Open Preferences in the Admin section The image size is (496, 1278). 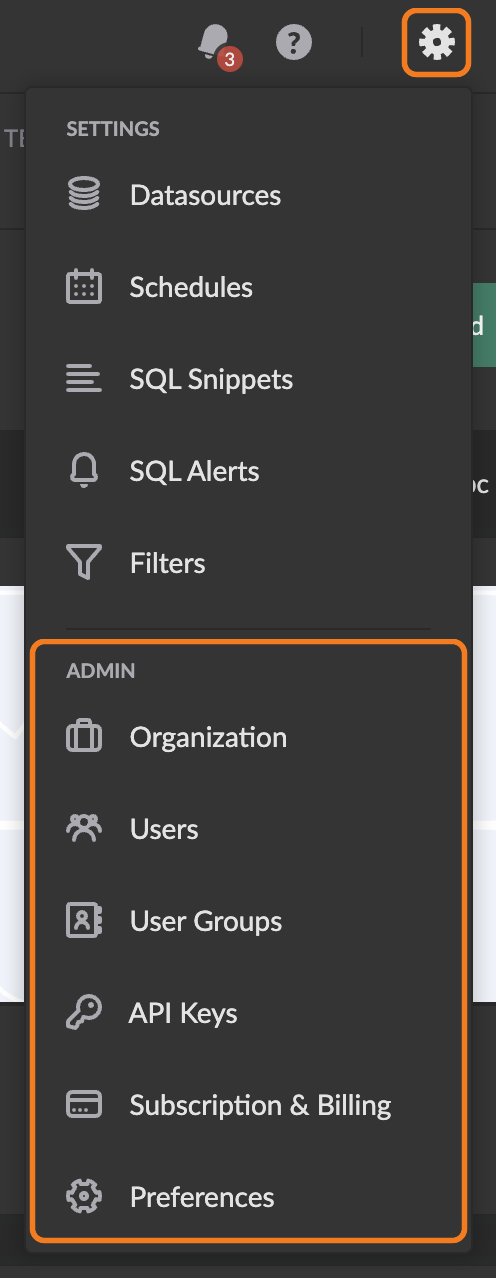tap(248, 1197)
